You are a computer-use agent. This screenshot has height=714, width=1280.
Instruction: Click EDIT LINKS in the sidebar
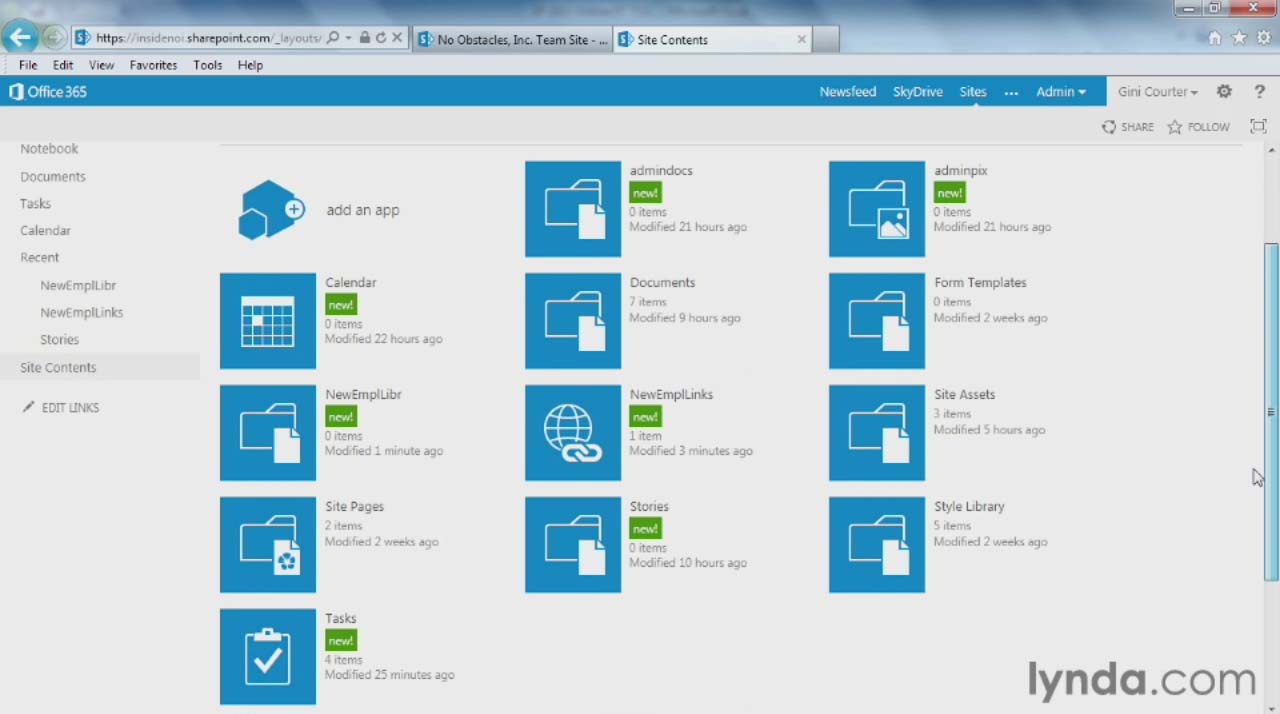(70, 408)
